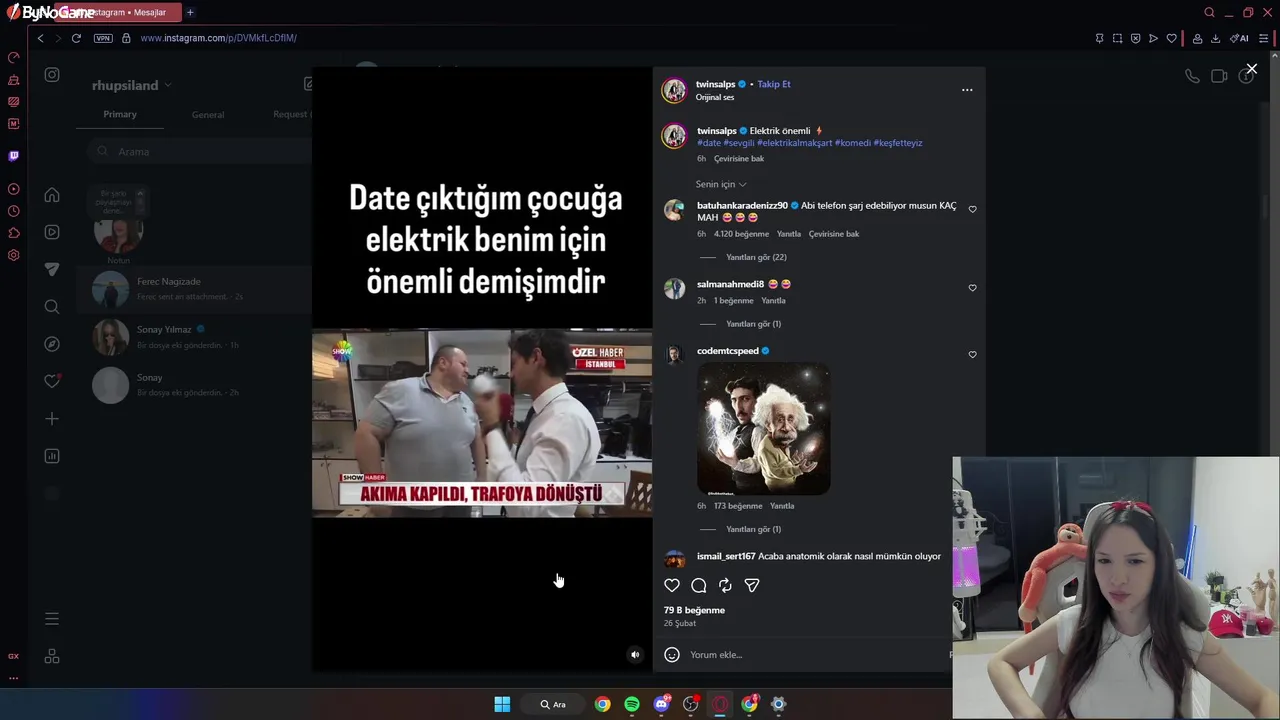Screen dimensions: 1280x720
Task: Translate batuhankaradenizz90's comment via Çevirisine bak
Action: pos(834,234)
